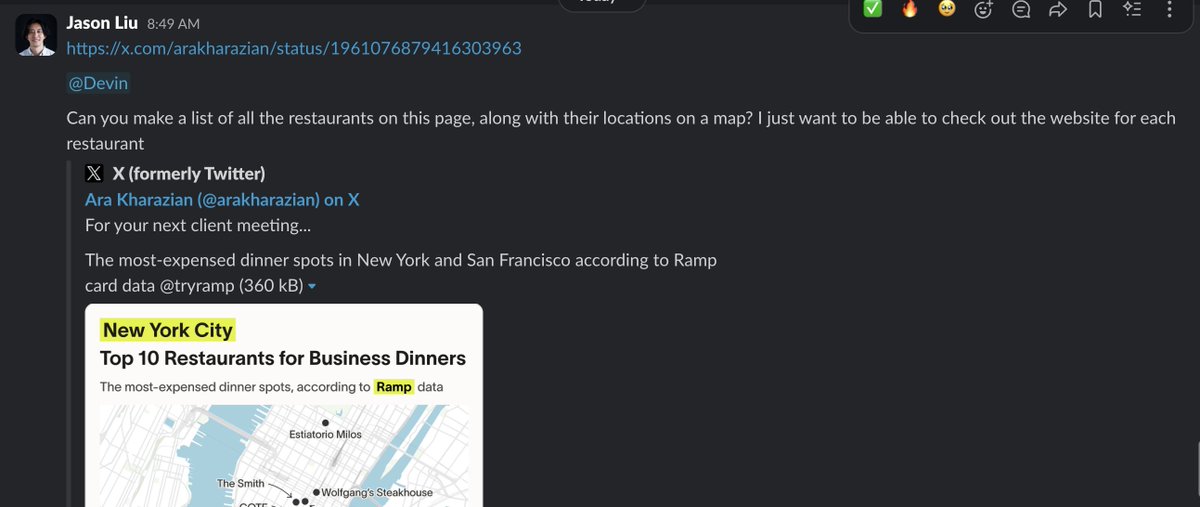Click the X logo icon in preview
Viewport: 1200px width, 507px height.
coord(95,173)
